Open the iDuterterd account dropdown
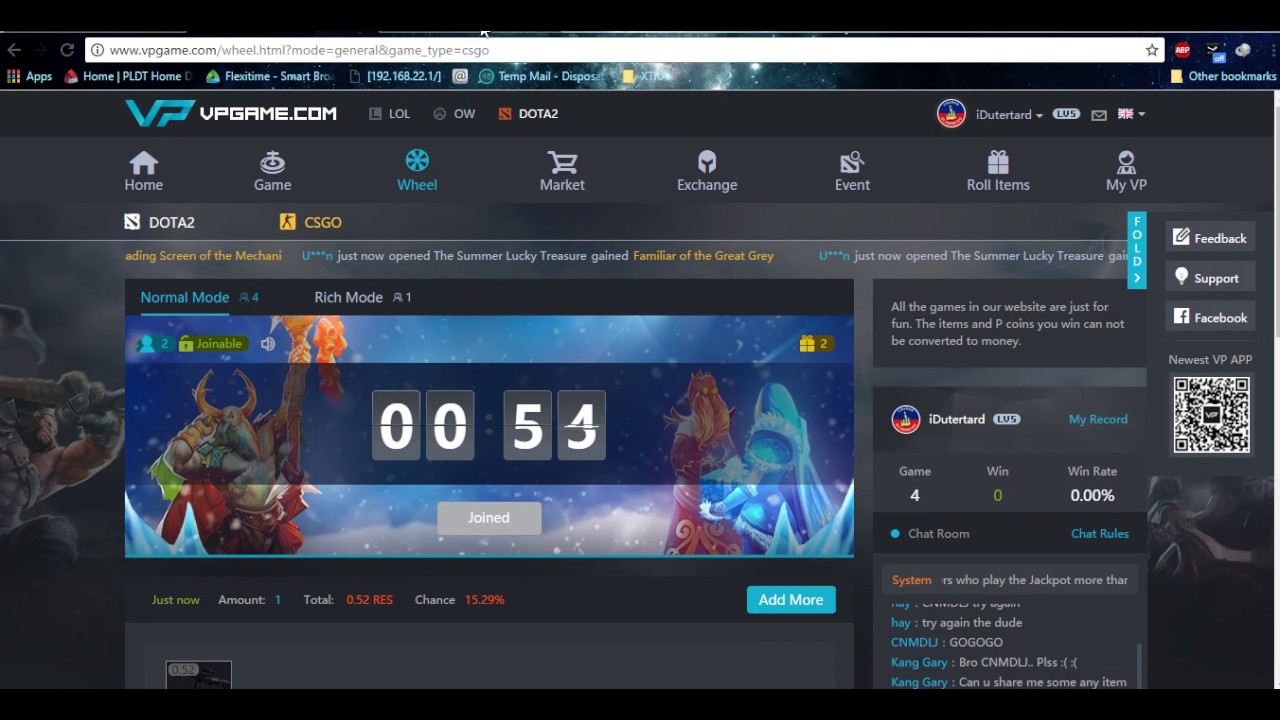 (1009, 115)
